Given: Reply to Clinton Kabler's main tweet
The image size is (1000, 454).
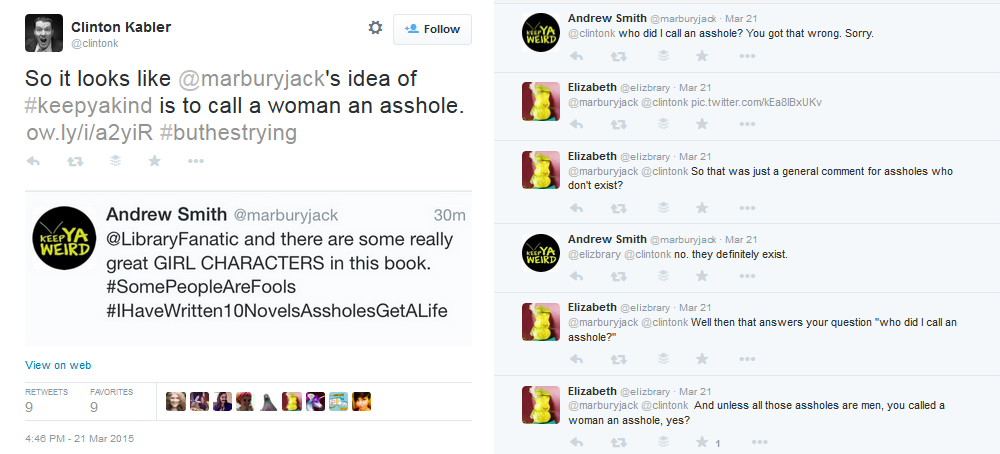Looking at the screenshot, I should [33, 160].
